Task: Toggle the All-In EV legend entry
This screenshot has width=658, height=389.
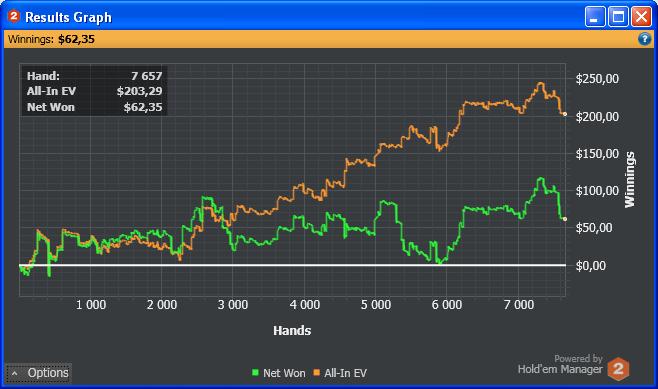Action: click(x=340, y=373)
